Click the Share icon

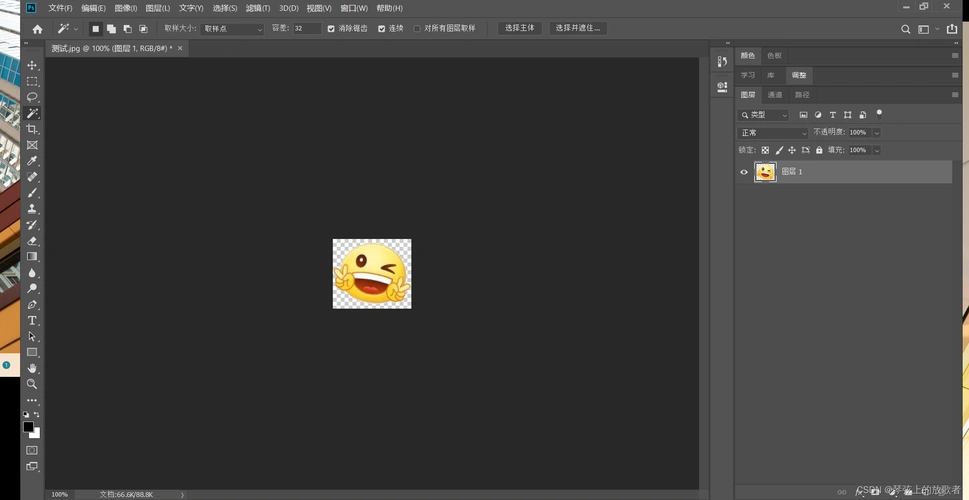point(952,28)
